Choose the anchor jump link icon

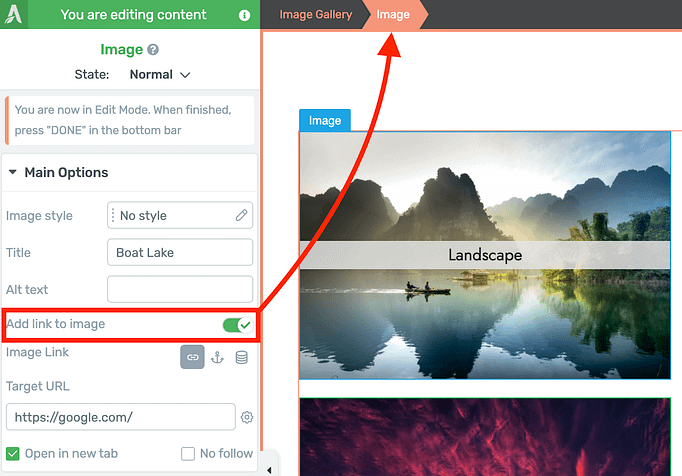tap(217, 358)
